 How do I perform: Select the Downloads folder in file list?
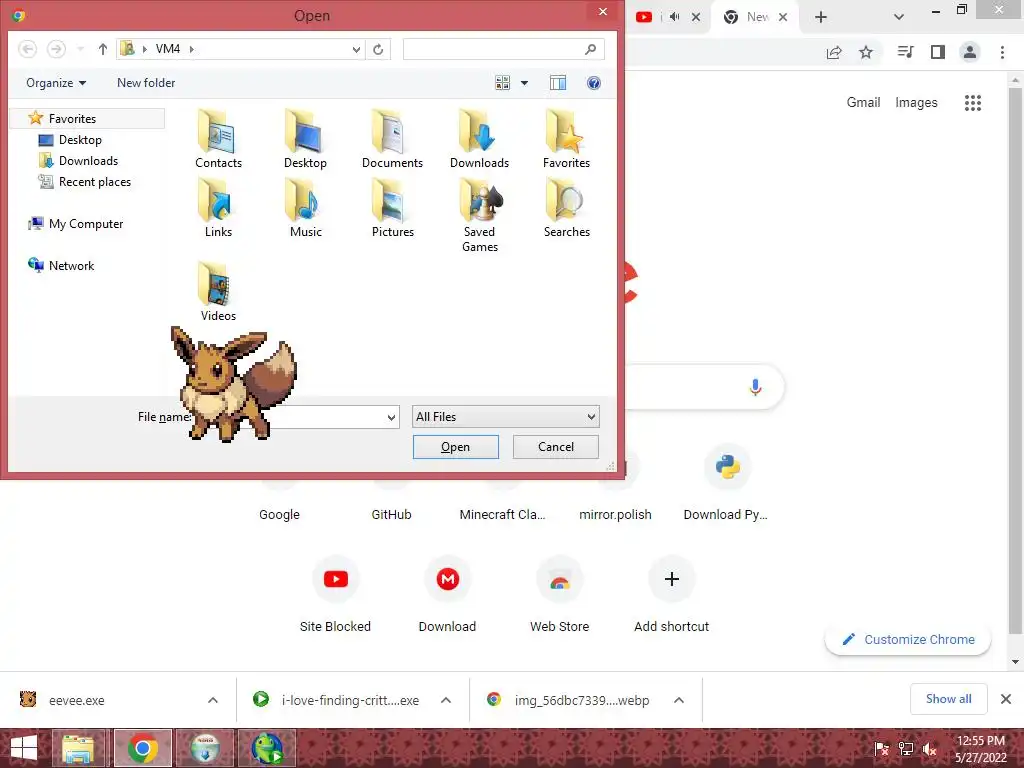[x=479, y=139]
